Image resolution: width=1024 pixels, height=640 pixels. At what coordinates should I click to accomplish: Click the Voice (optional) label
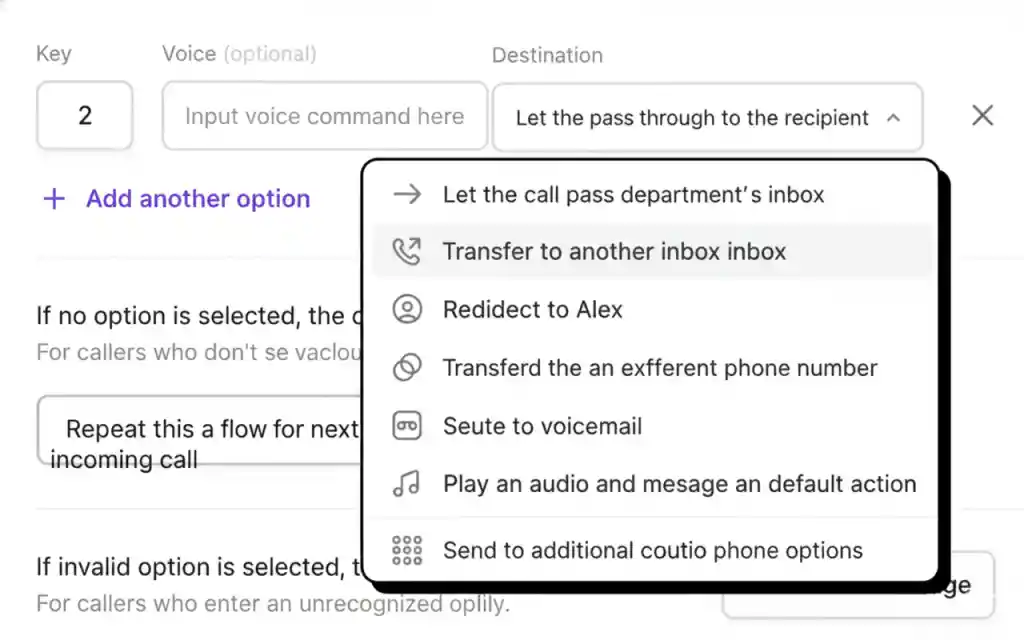[x=240, y=54]
